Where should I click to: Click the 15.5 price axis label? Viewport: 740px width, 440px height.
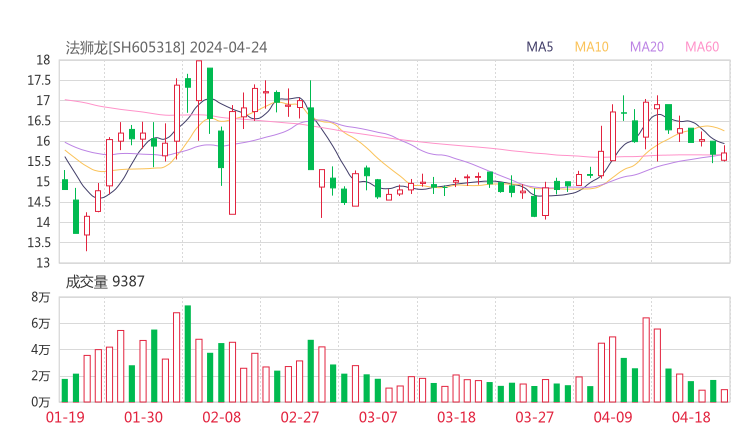(39, 161)
